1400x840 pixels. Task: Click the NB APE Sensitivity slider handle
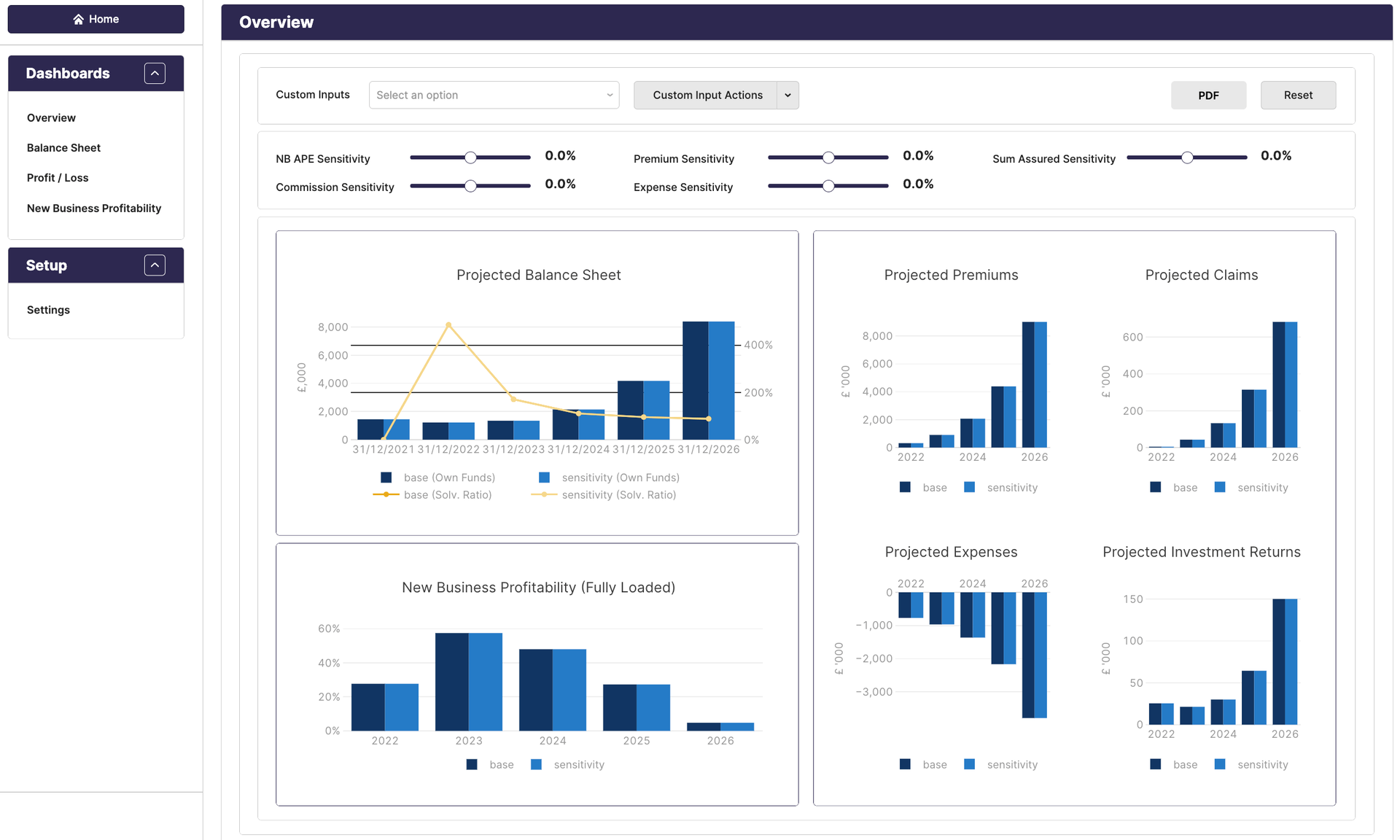470,157
